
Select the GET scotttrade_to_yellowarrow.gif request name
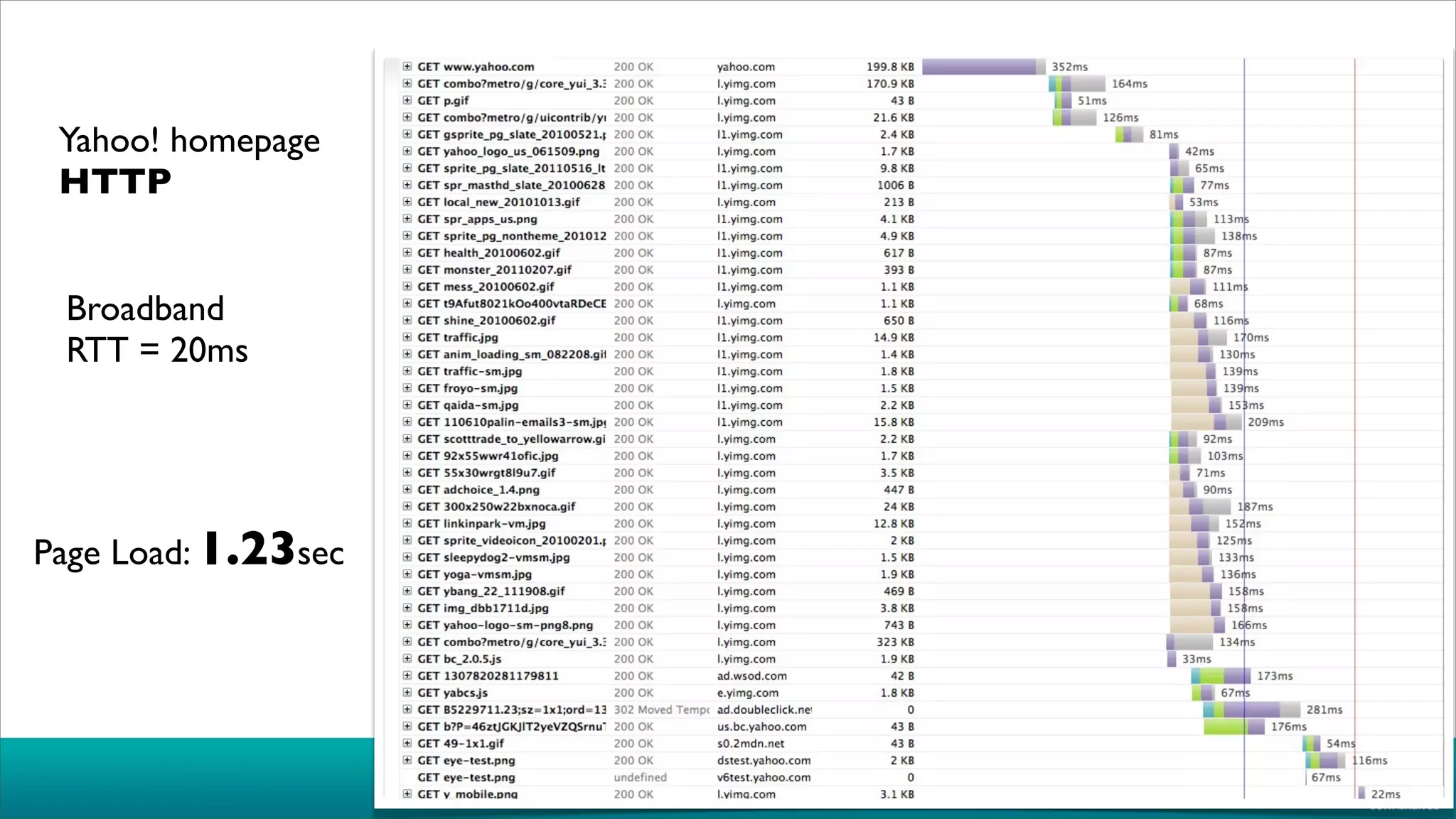511,439
